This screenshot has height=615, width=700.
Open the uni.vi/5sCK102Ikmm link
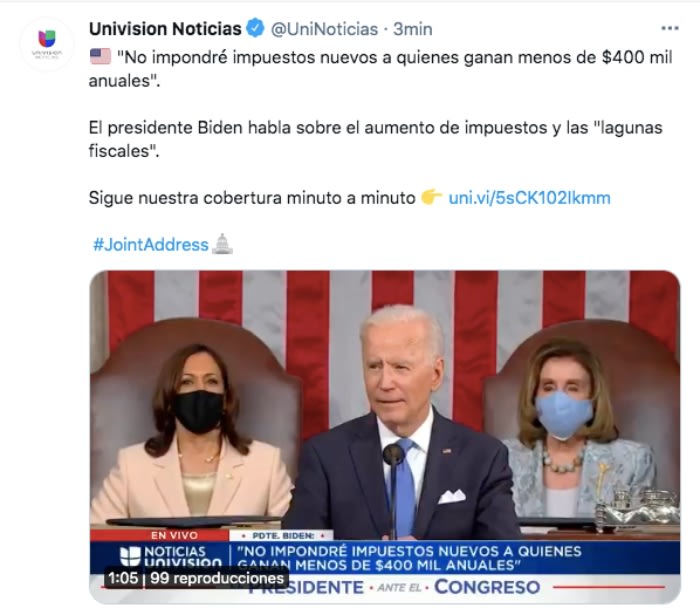click(x=529, y=198)
